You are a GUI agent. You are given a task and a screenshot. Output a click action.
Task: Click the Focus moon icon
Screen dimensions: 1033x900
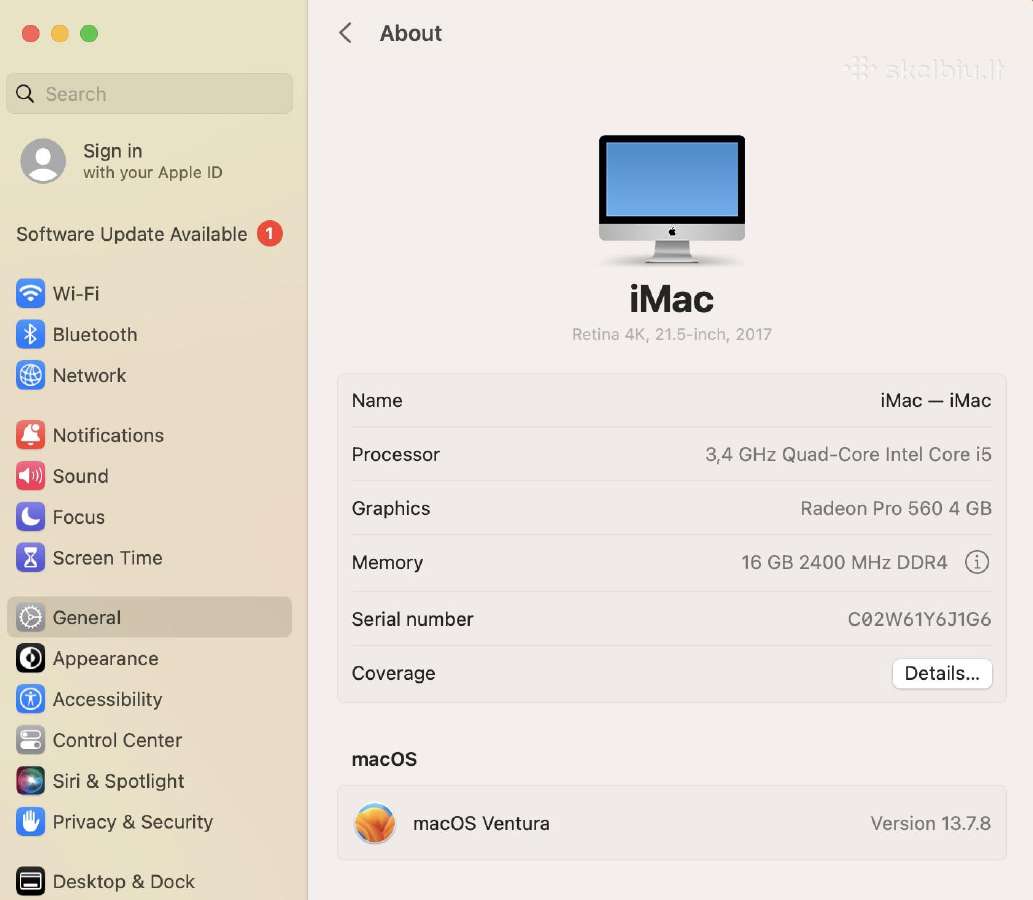click(30, 517)
